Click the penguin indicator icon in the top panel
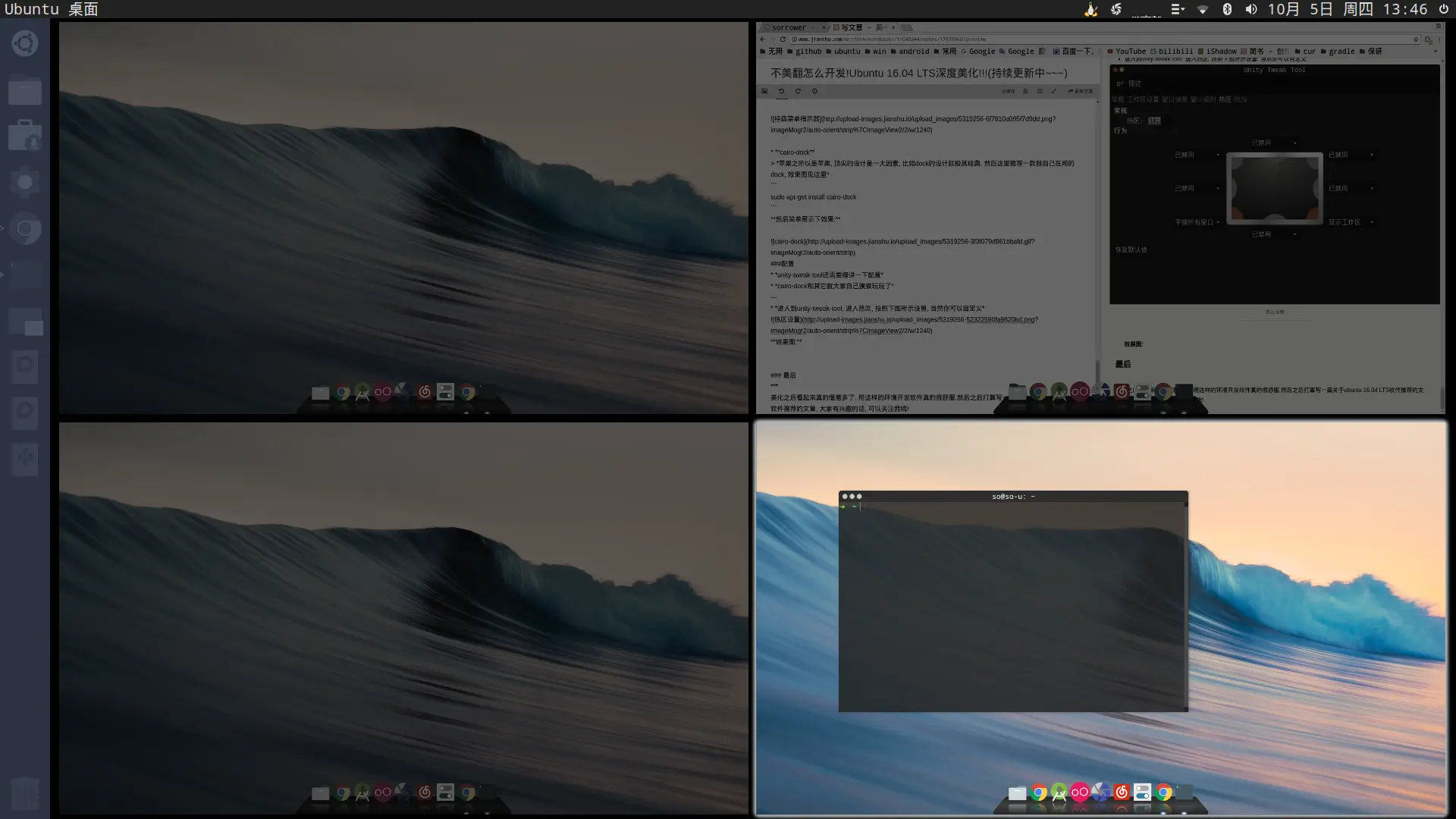 point(1090,9)
